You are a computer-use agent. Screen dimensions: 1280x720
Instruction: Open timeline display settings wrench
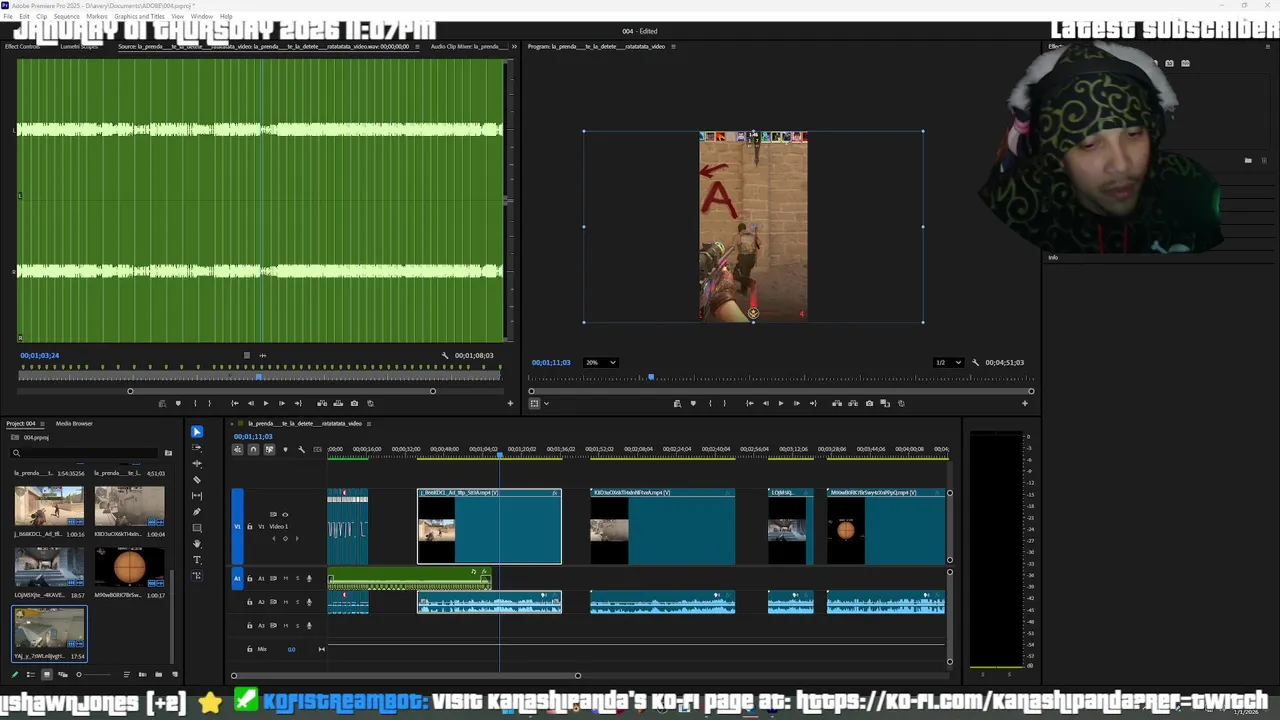(301, 449)
